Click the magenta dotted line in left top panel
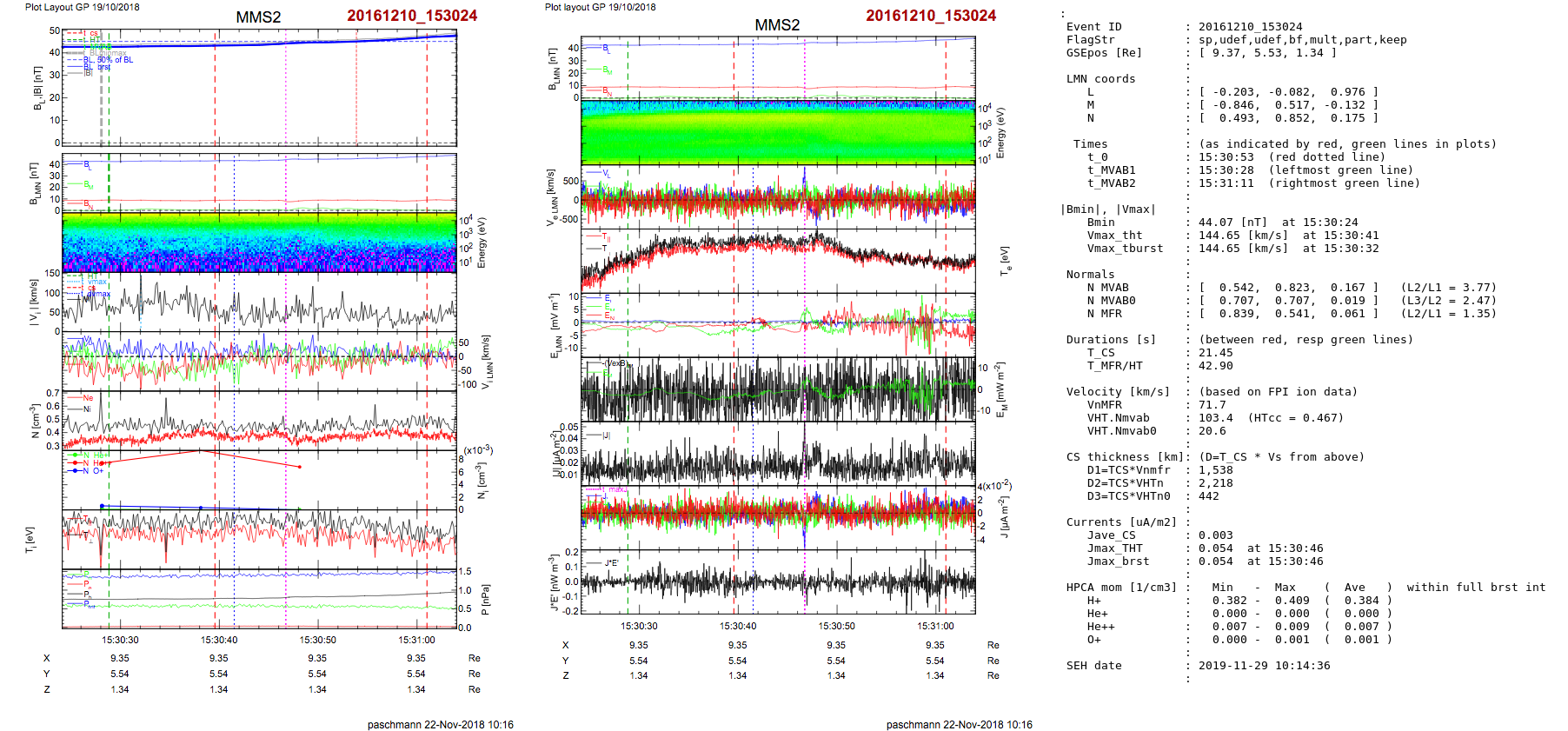The image size is (1568, 731). 286,87
